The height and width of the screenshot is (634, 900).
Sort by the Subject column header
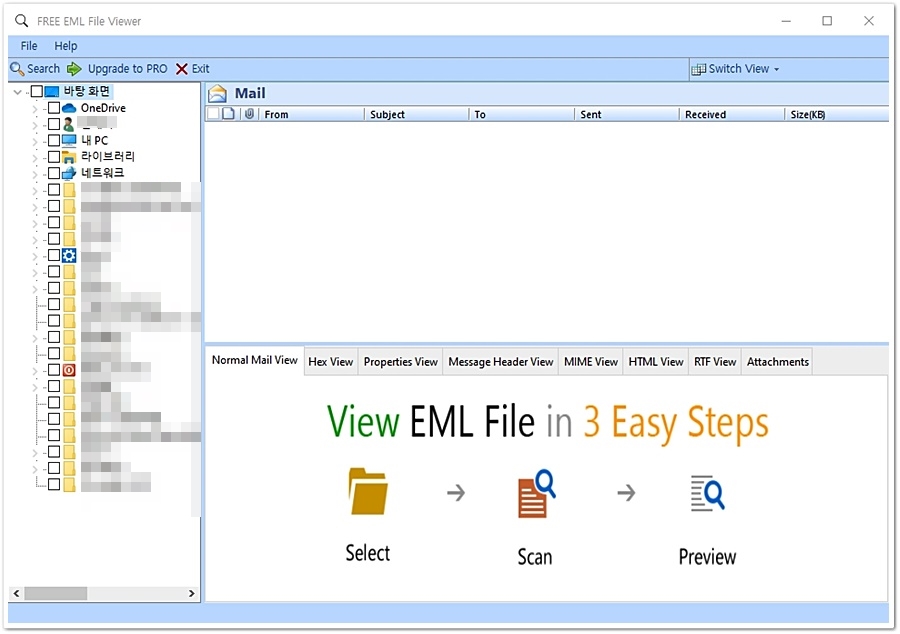pyautogui.click(x=416, y=114)
